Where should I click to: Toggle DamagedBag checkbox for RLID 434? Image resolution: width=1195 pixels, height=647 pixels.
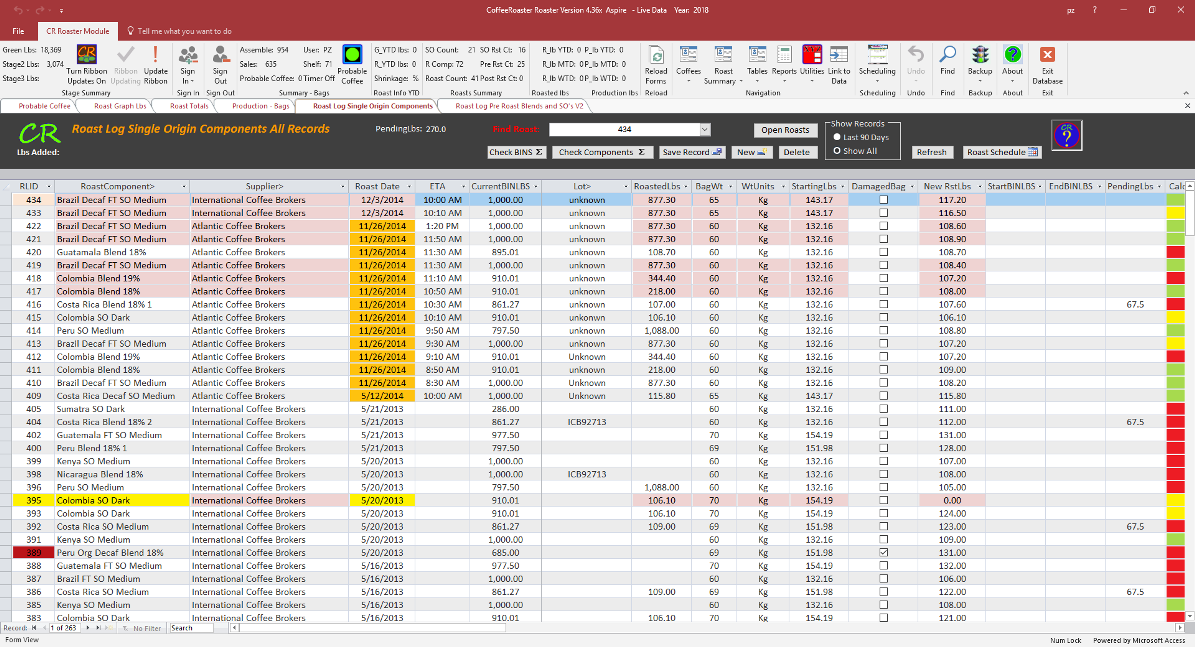[x=883, y=200]
